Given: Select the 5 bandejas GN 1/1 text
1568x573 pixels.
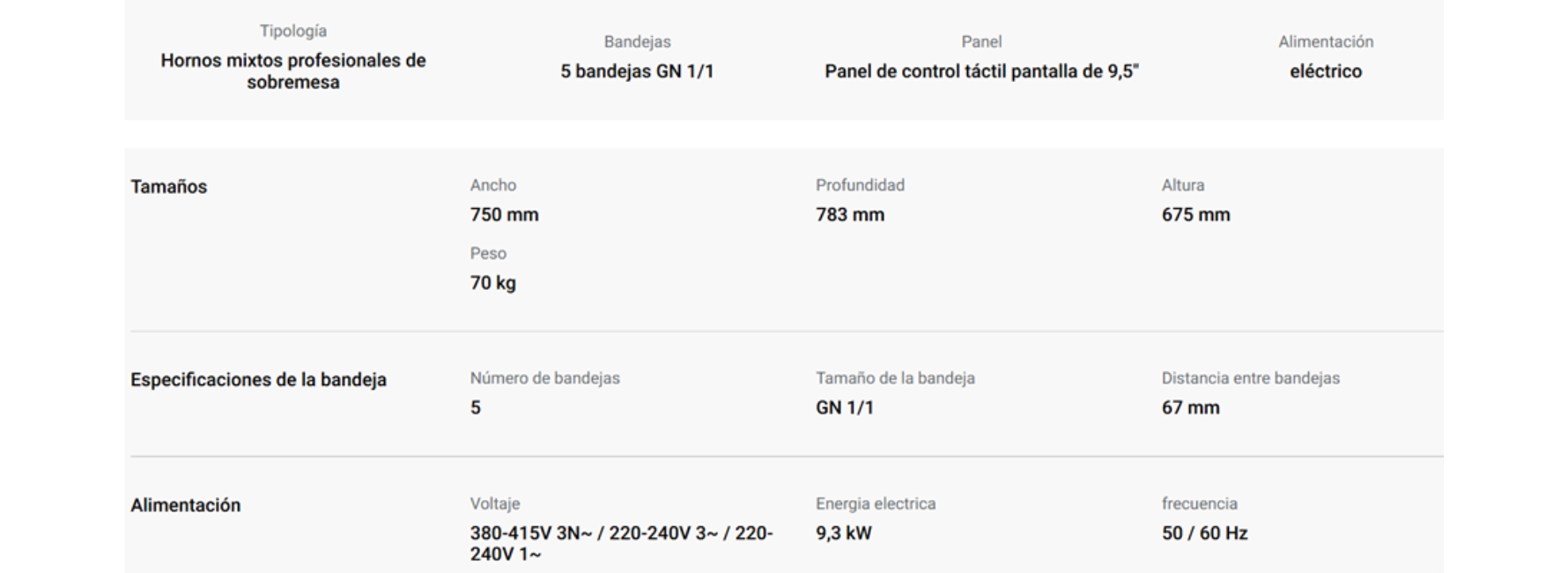Looking at the screenshot, I should coord(637,71).
